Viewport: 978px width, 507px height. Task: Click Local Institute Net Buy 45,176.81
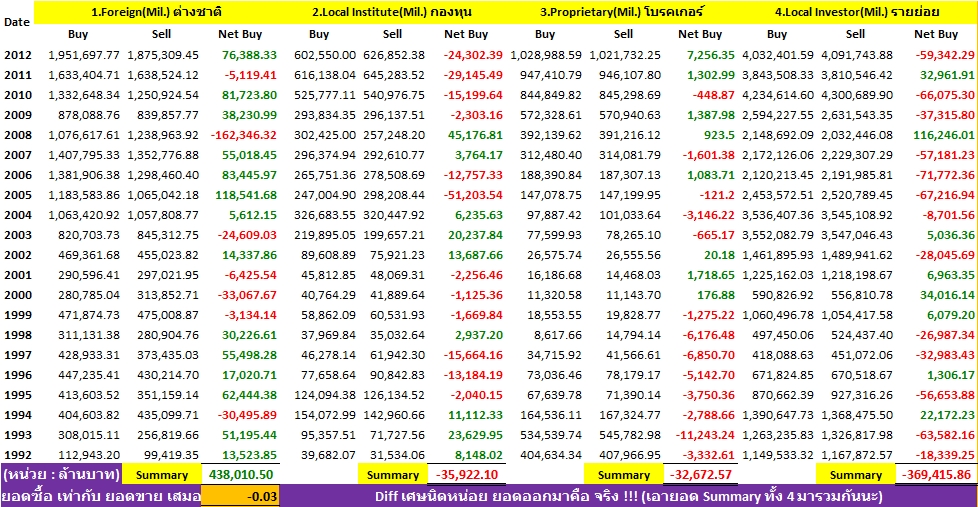pos(475,135)
